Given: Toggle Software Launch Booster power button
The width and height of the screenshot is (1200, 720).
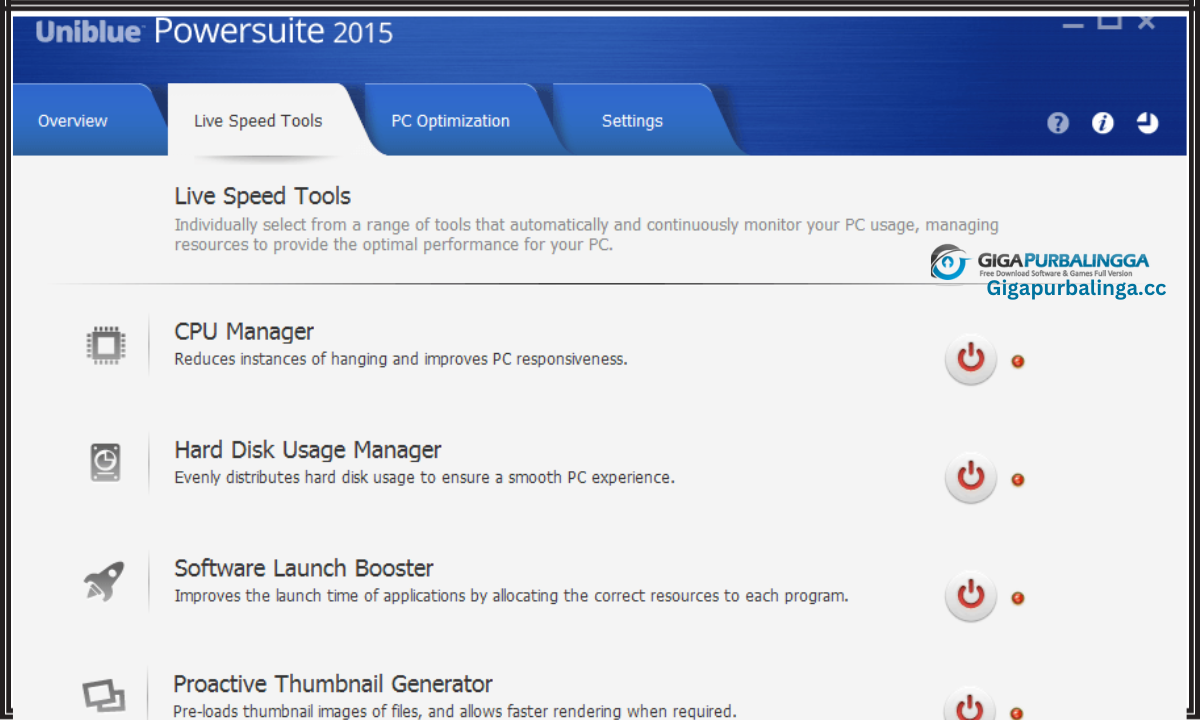Looking at the screenshot, I should click(x=971, y=595).
